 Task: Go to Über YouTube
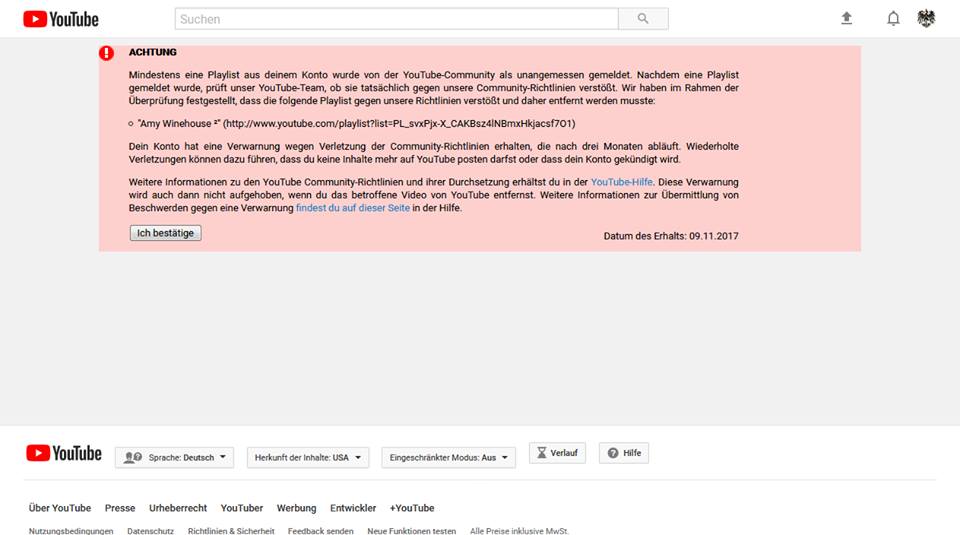click(59, 508)
